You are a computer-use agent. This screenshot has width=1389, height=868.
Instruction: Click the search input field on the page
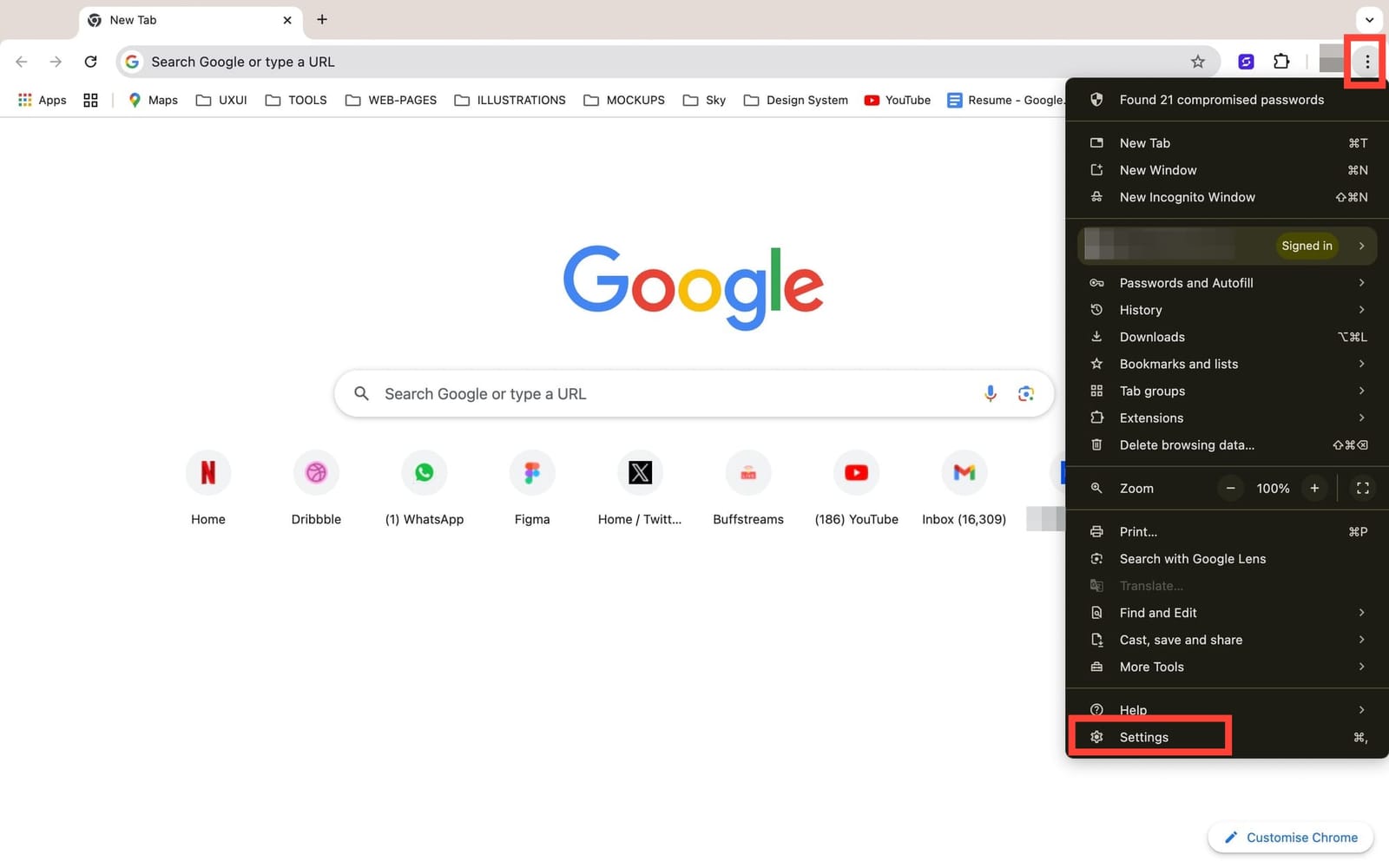(608, 393)
